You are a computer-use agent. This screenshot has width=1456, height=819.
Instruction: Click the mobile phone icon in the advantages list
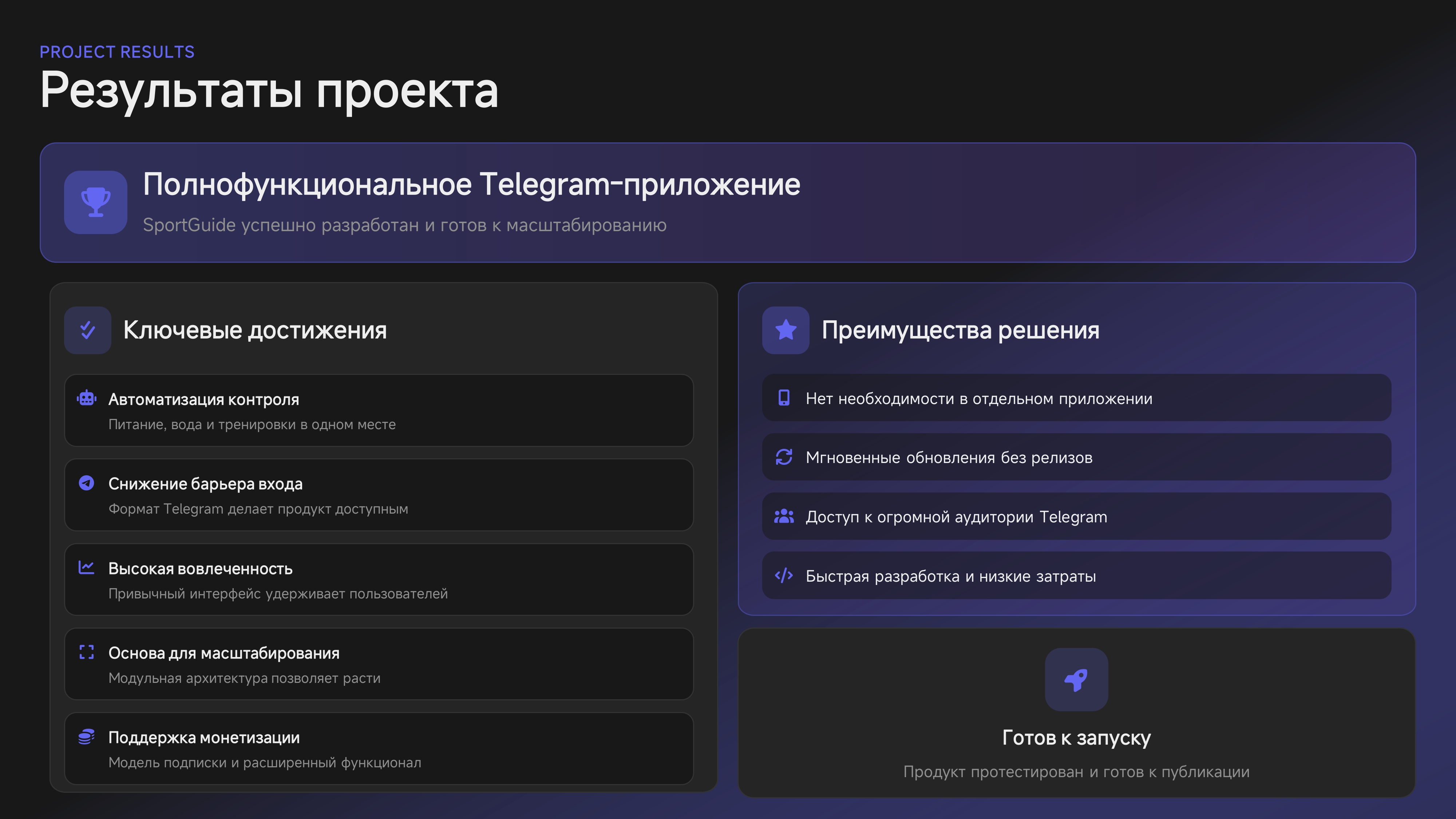784,398
